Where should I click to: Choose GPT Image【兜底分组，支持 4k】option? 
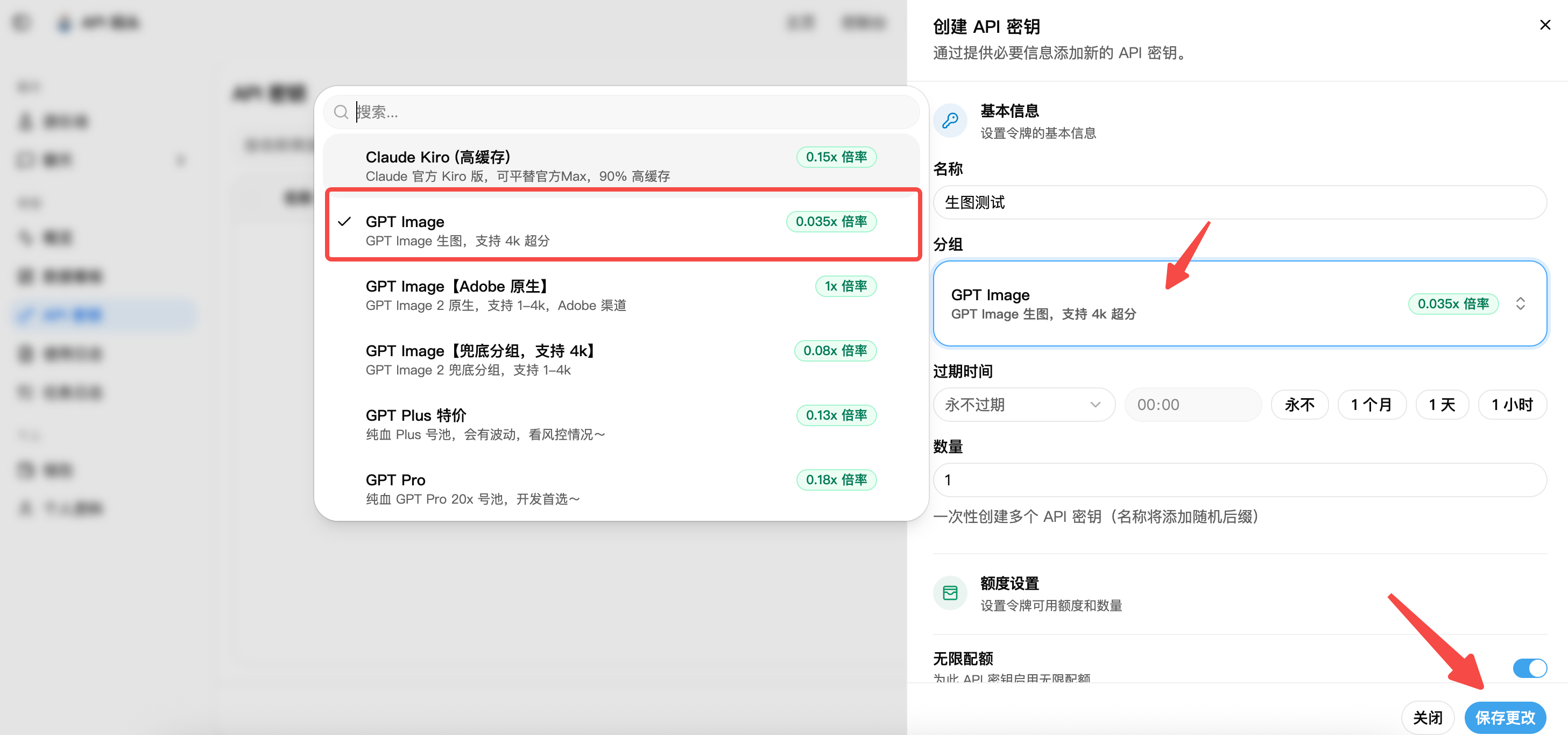point(621,359)
